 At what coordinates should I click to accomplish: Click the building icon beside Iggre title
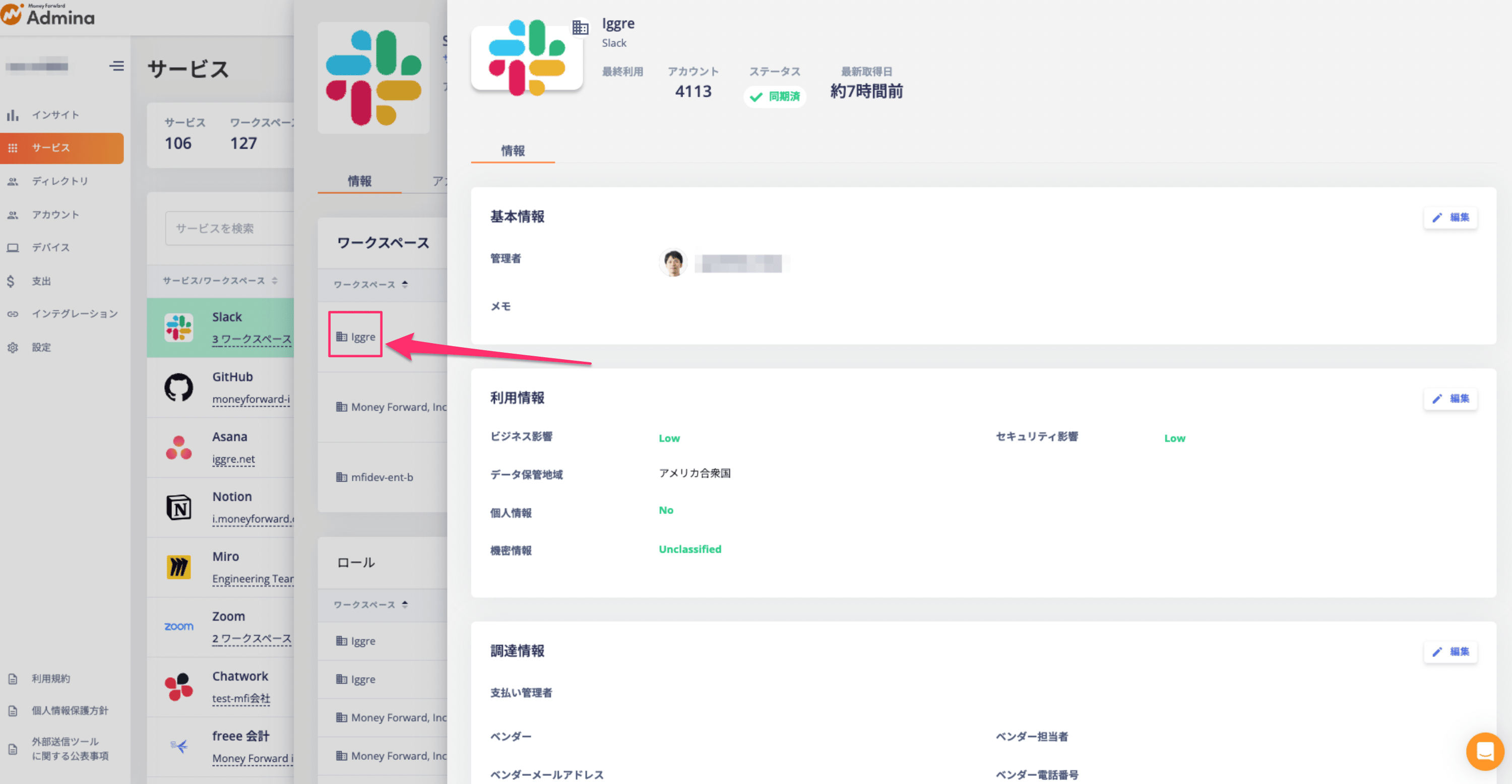[581, 28]
